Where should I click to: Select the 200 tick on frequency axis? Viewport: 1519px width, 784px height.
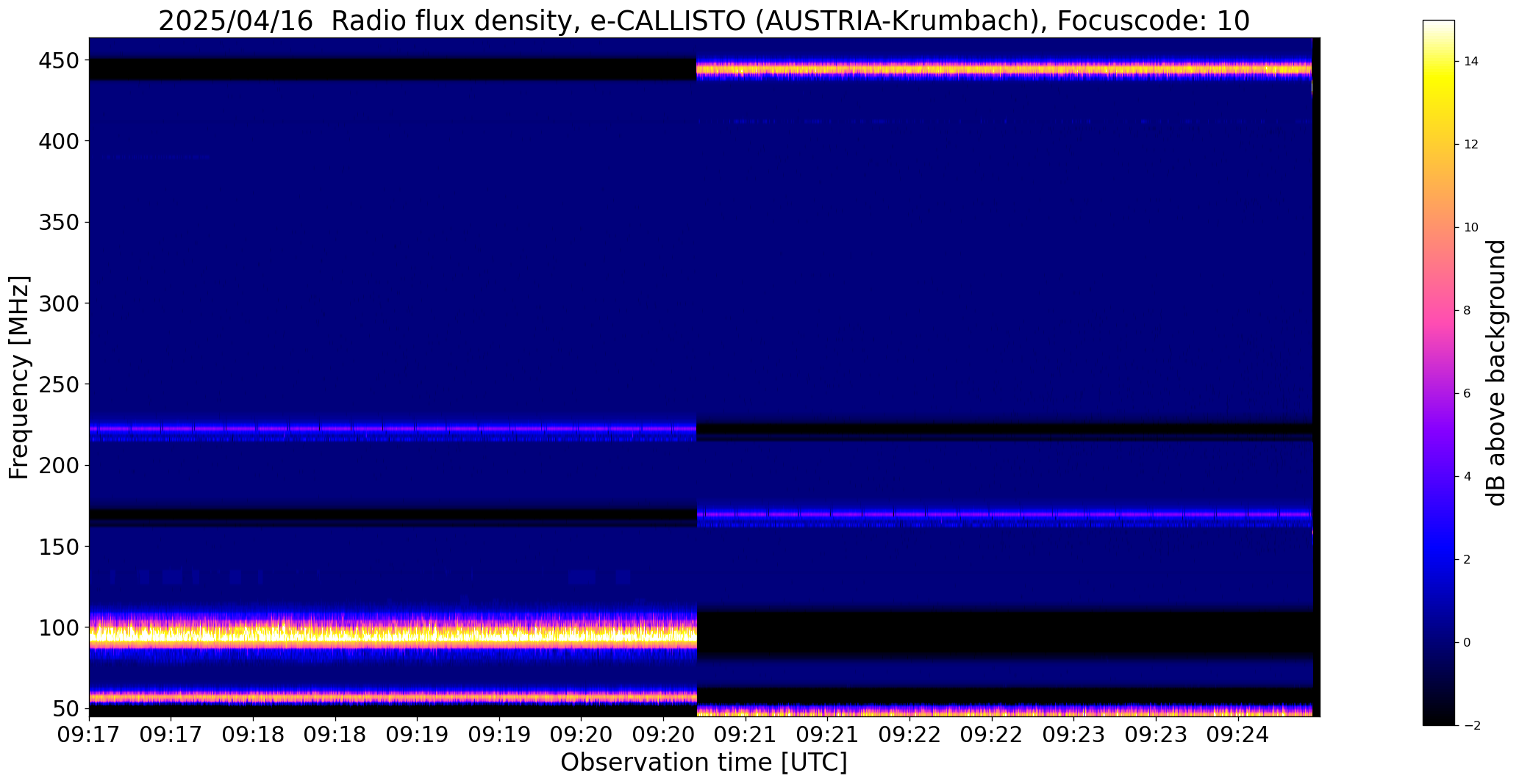(x=58, y=465)
